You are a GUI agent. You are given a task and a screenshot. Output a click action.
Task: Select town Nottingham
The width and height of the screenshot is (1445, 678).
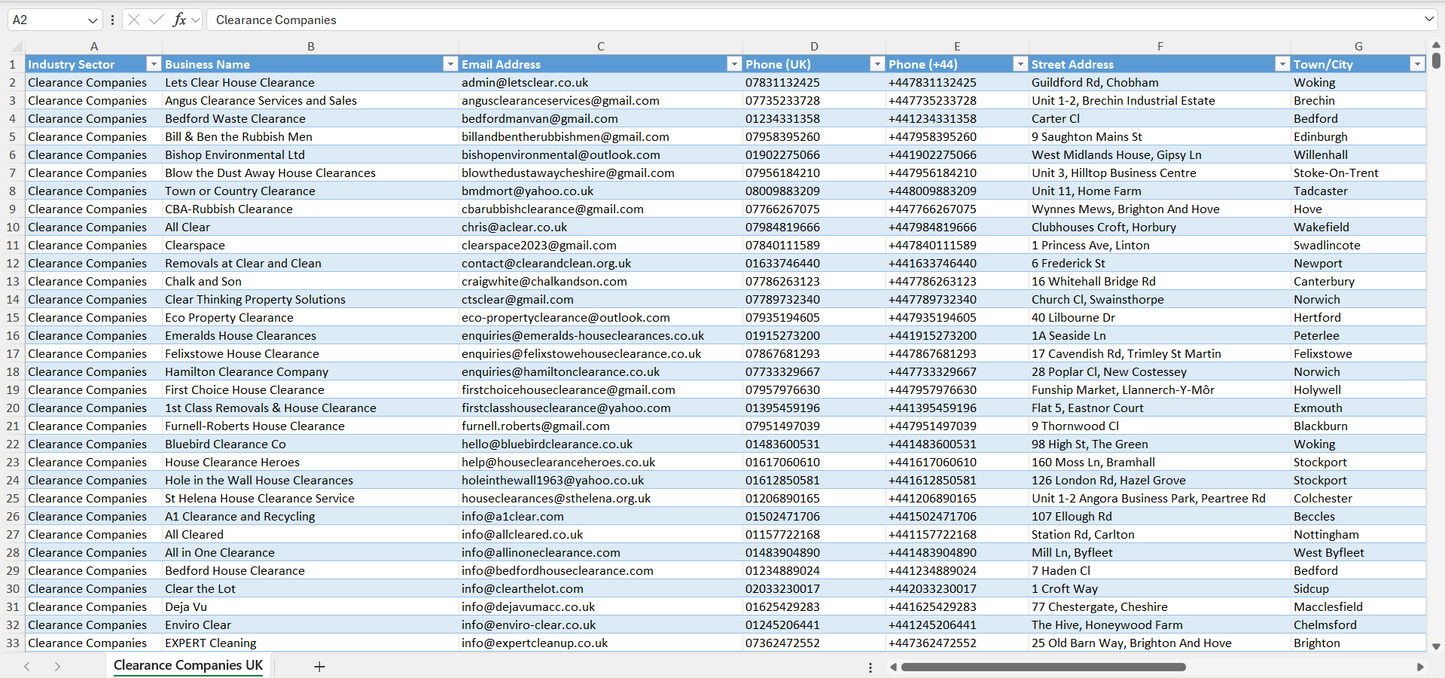(x=1359, y=535)
